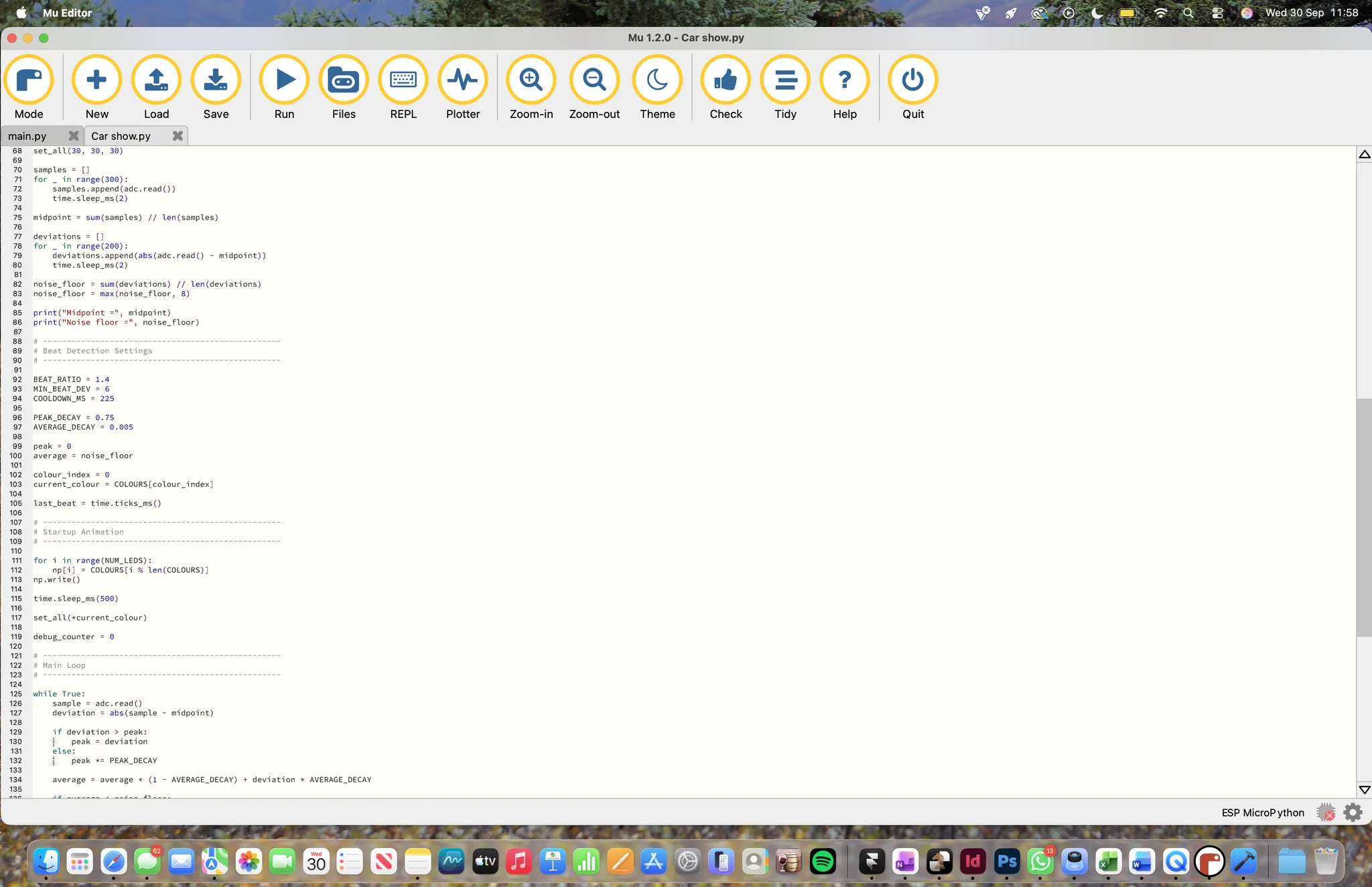Click the COOLDOWN_MS = 225 line
The height and width of the screenshot is (887, 1372).
pos(74,399)
